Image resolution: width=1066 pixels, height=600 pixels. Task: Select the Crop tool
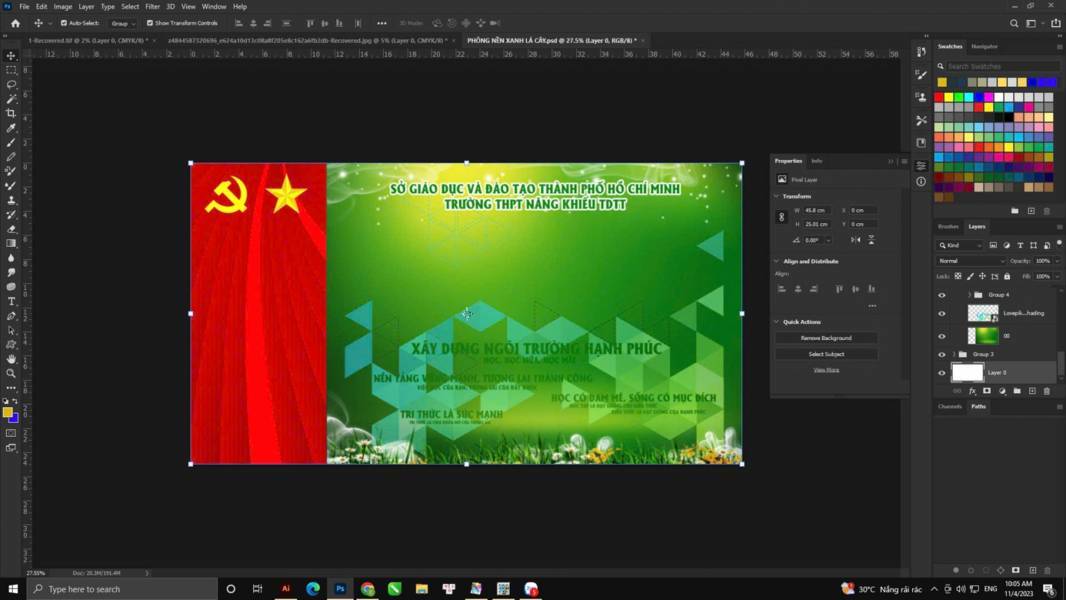[x=11, y=113]
